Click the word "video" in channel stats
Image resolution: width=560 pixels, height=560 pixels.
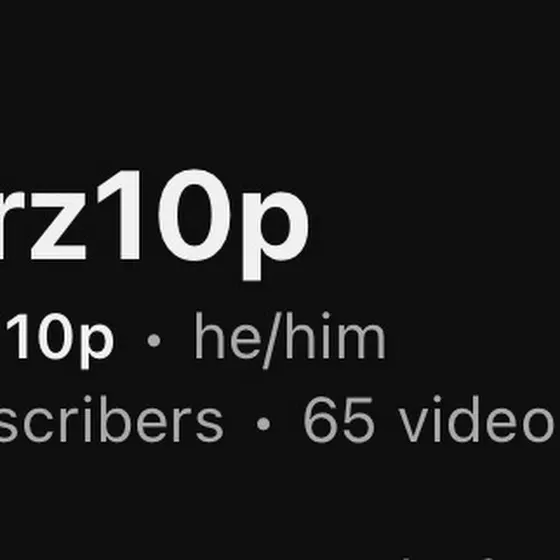click(x=479, y=419)
